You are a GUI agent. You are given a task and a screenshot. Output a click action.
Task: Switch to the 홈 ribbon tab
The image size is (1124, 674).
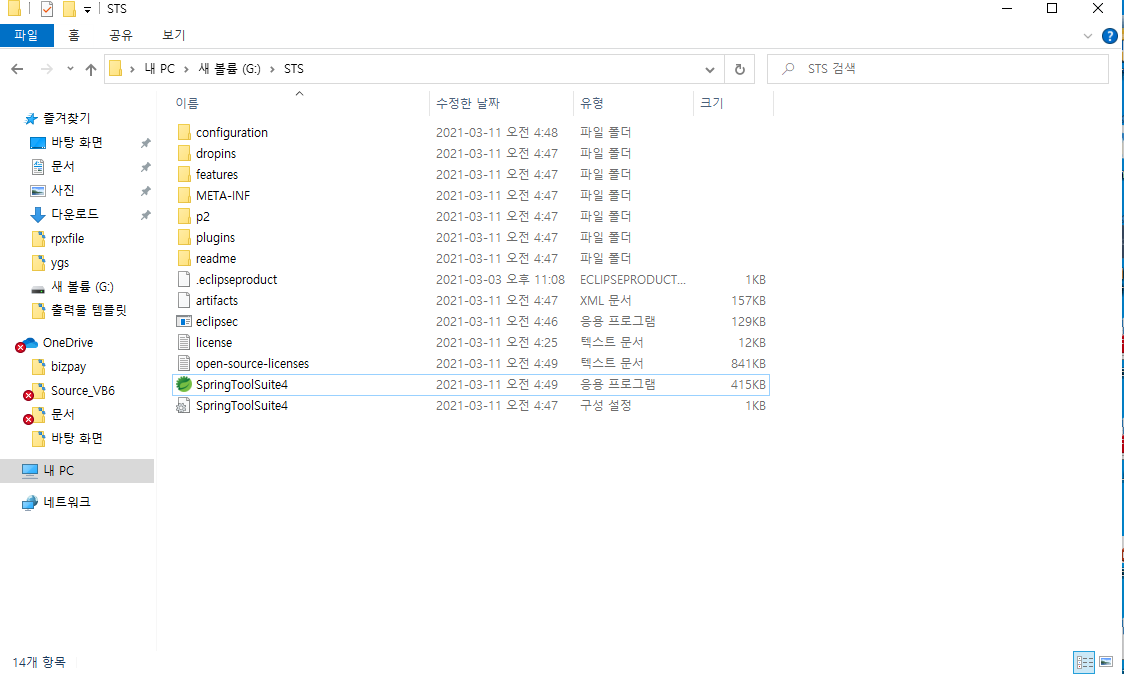74,35
